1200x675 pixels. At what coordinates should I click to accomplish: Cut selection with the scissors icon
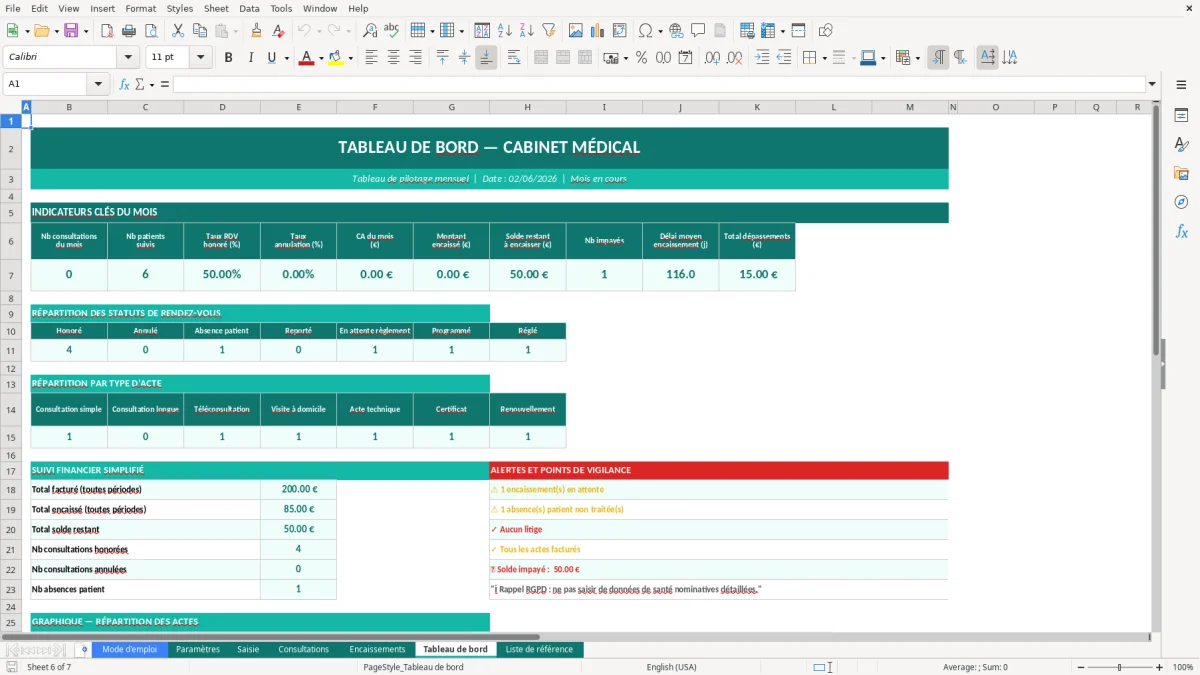[x=177, y=31]
